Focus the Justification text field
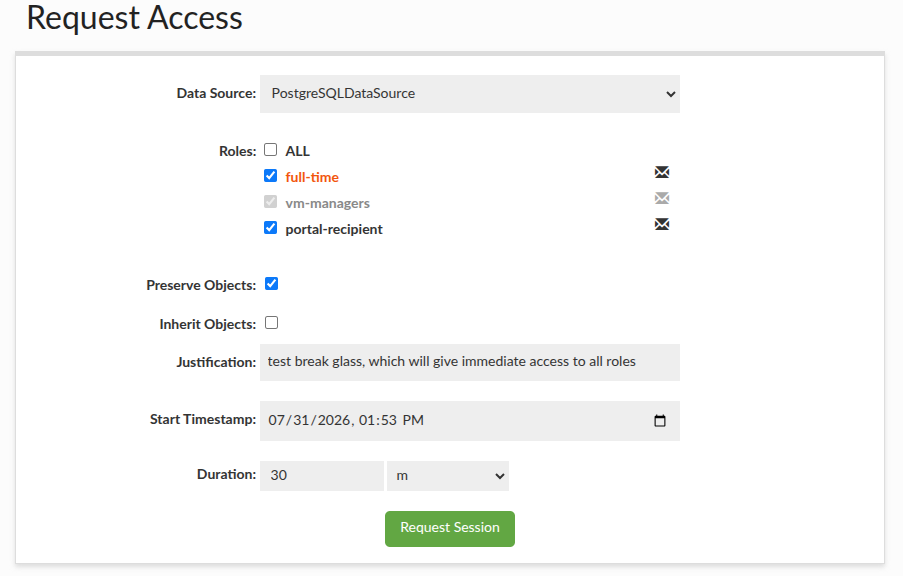The height and width of the screenshot is (576, 903). pos(470,362)
